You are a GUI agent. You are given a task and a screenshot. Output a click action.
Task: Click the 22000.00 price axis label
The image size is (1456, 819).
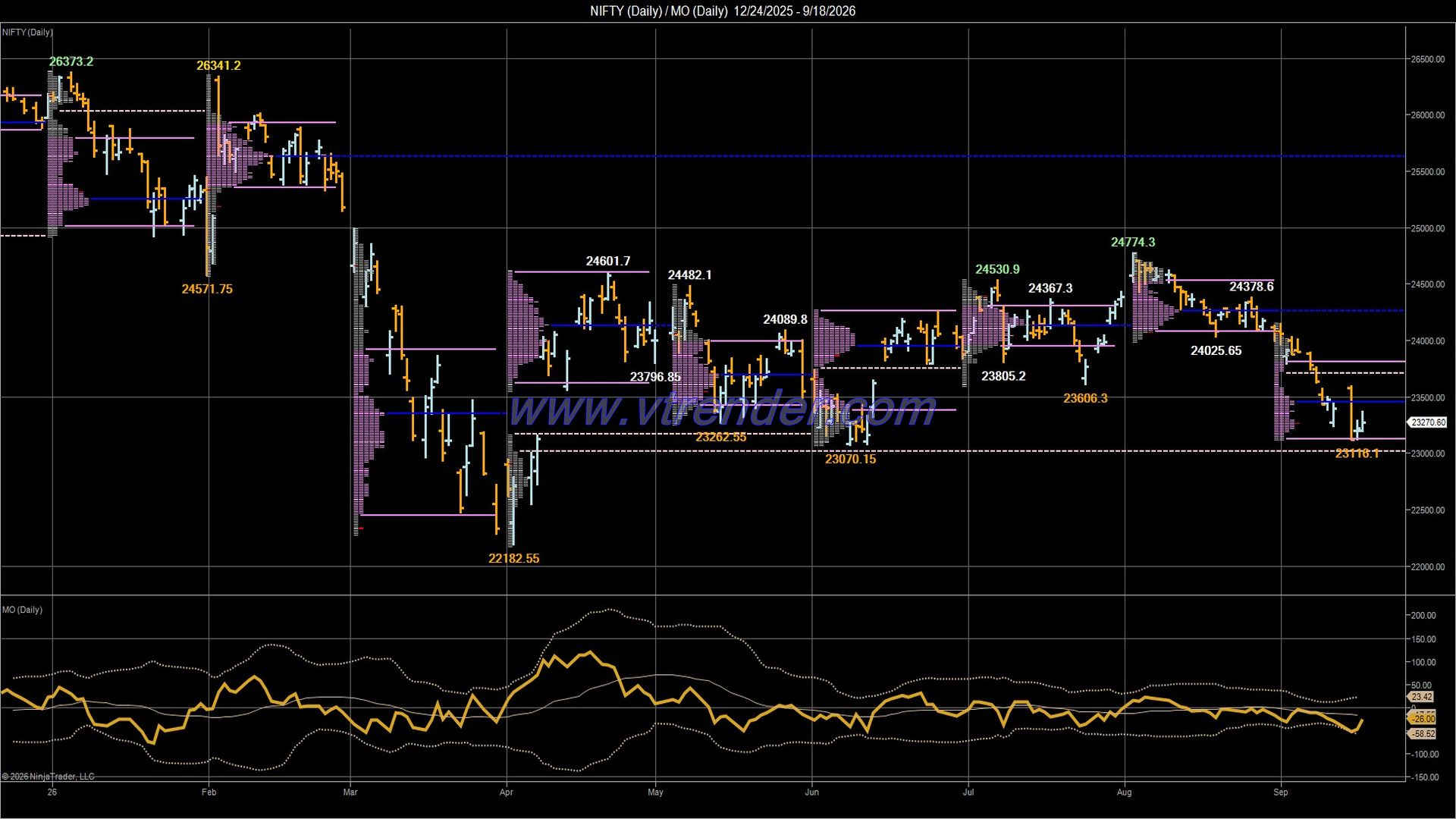coord(1428,567)
